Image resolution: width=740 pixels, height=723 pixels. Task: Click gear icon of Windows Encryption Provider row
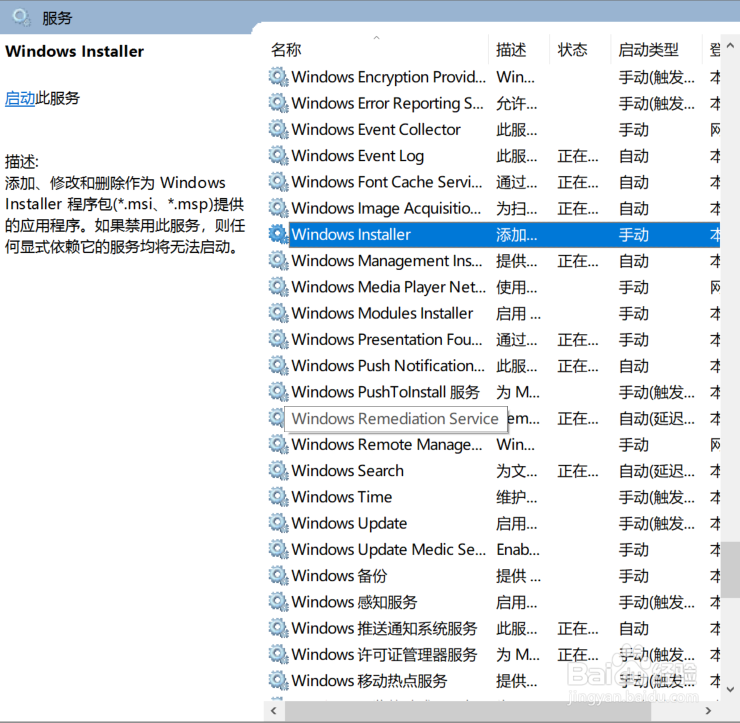tap(278, 76)
